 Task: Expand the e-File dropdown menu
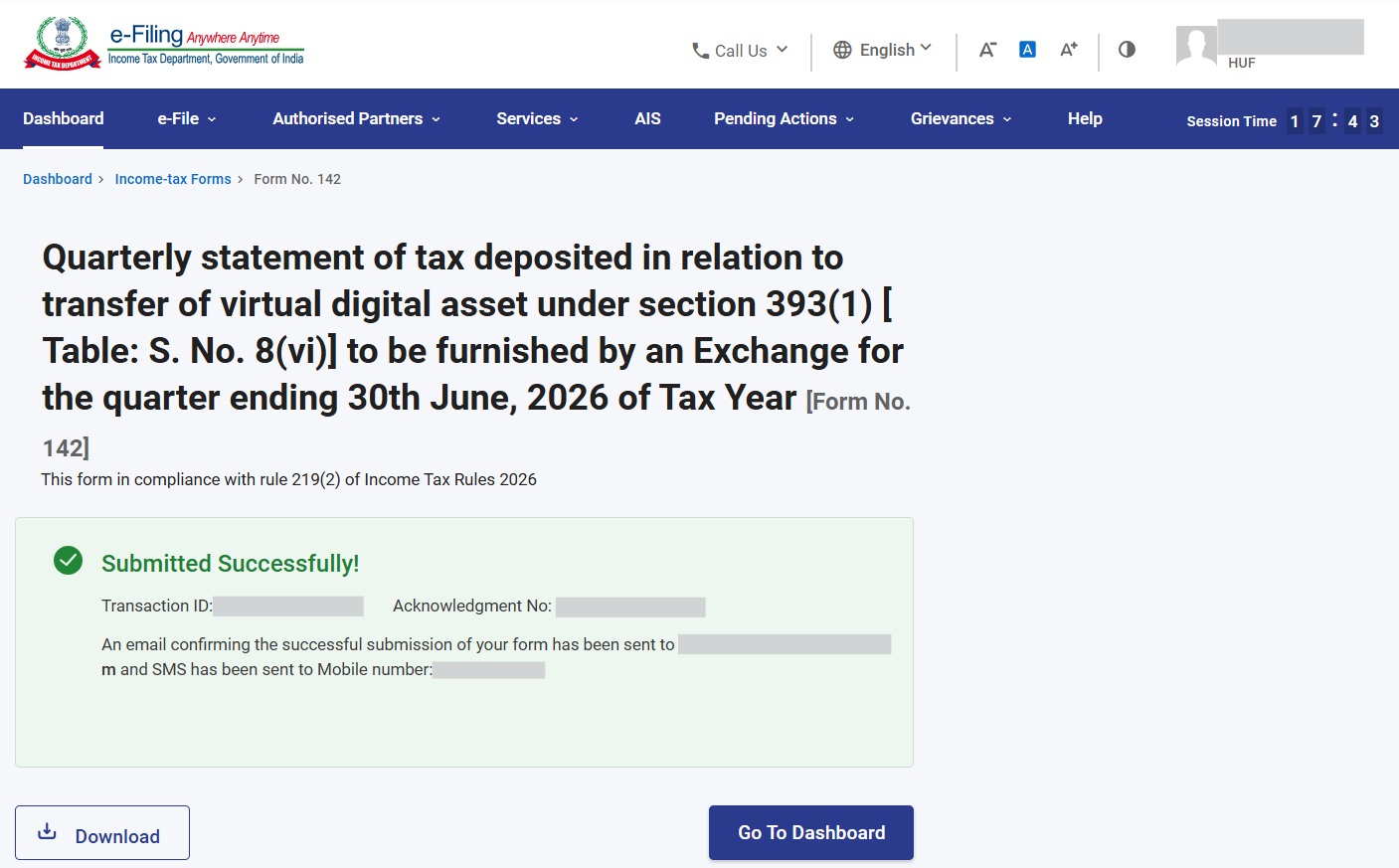click(187, 118)
